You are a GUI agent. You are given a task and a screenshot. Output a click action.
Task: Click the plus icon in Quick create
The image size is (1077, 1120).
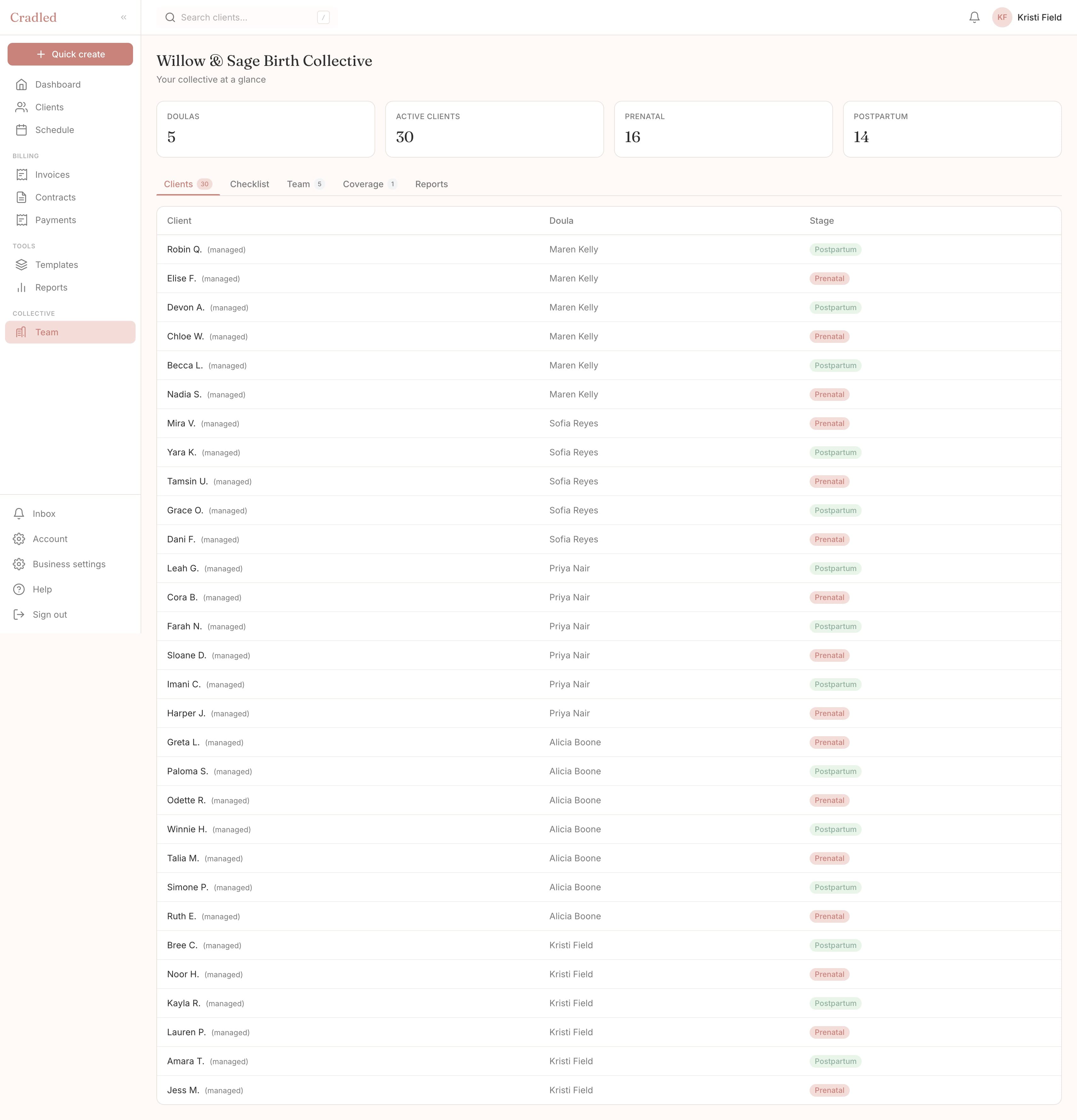[x=41, y=54]
